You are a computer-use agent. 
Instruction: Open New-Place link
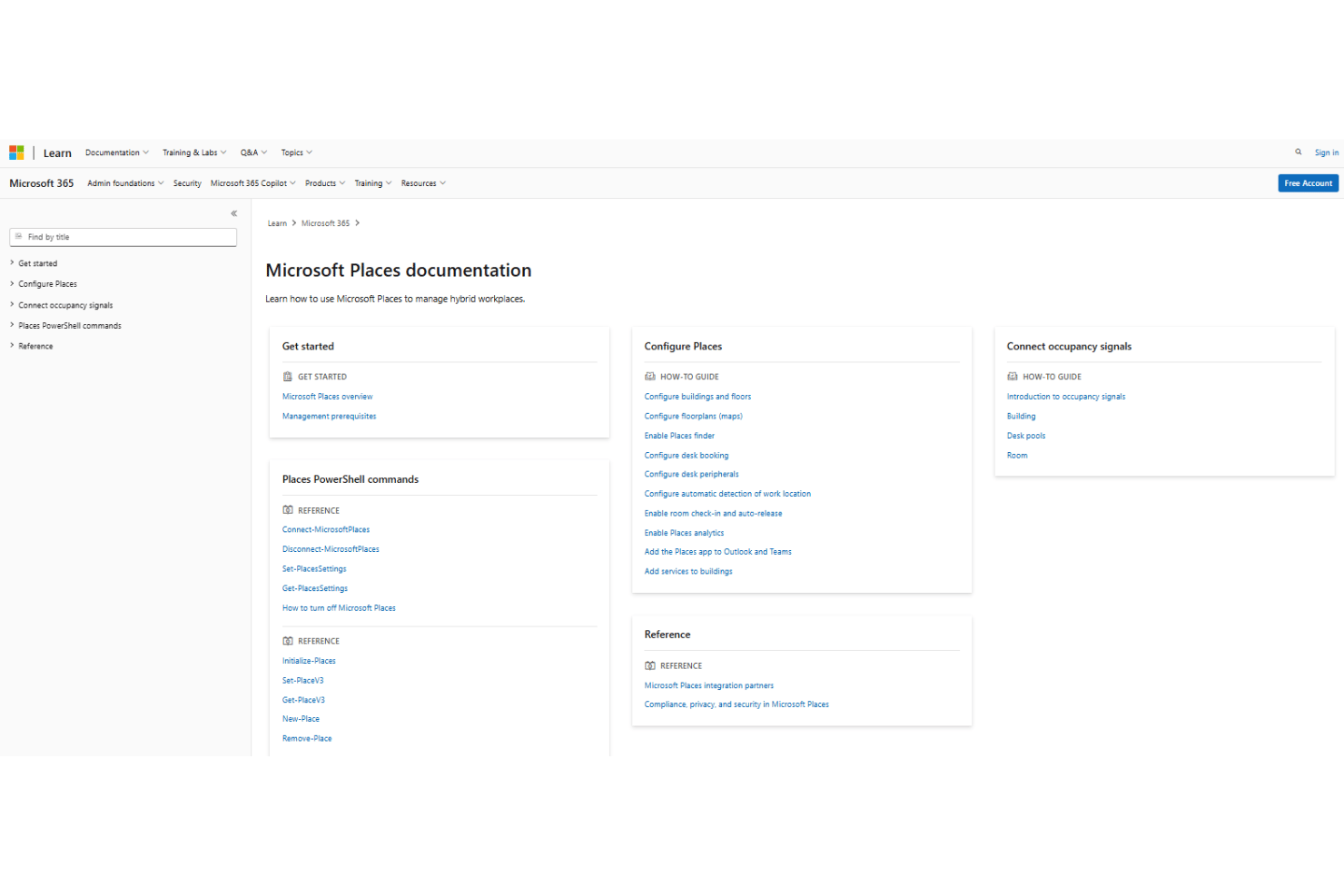pos(301,719)
